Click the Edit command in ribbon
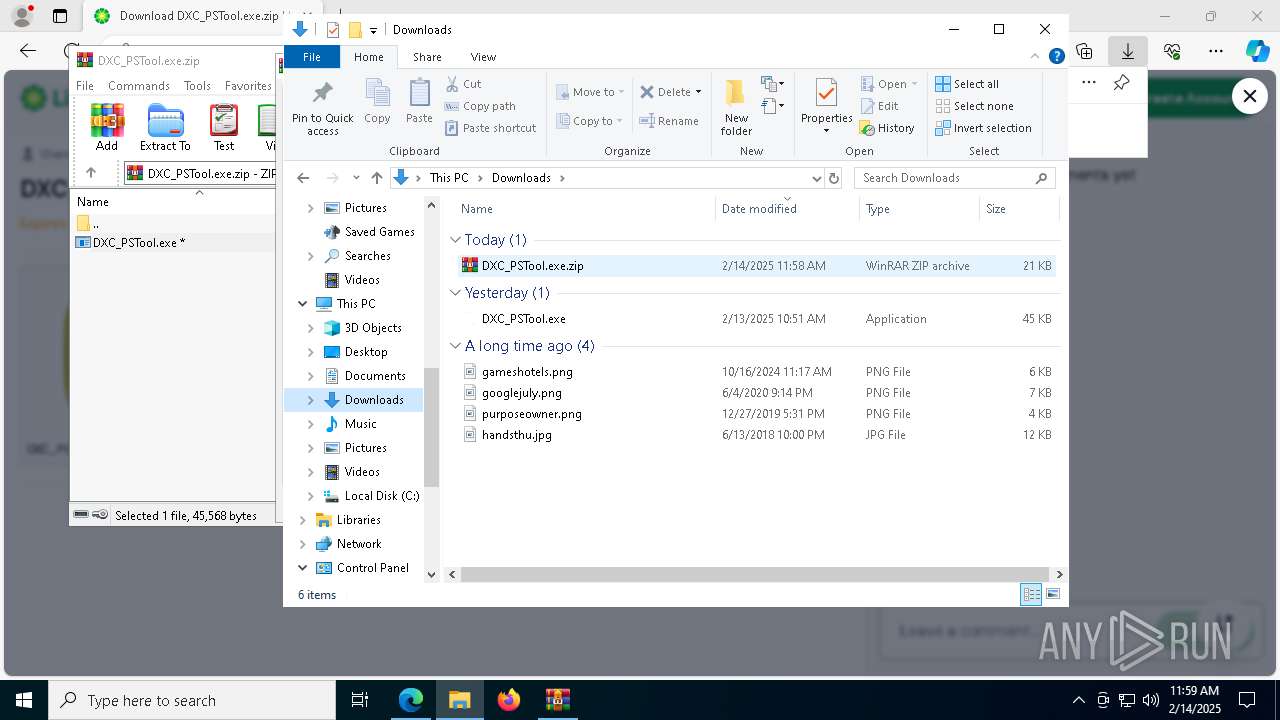 pyautogui.click(x=879, y=106)
